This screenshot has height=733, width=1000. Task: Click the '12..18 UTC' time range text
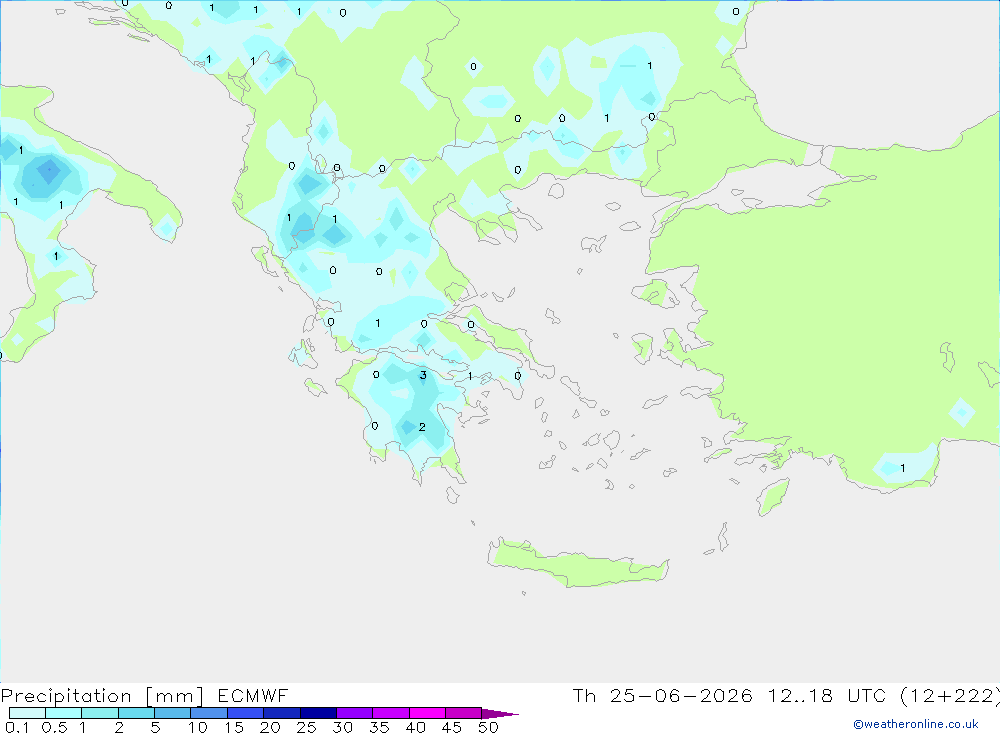[x=829, y=696]
